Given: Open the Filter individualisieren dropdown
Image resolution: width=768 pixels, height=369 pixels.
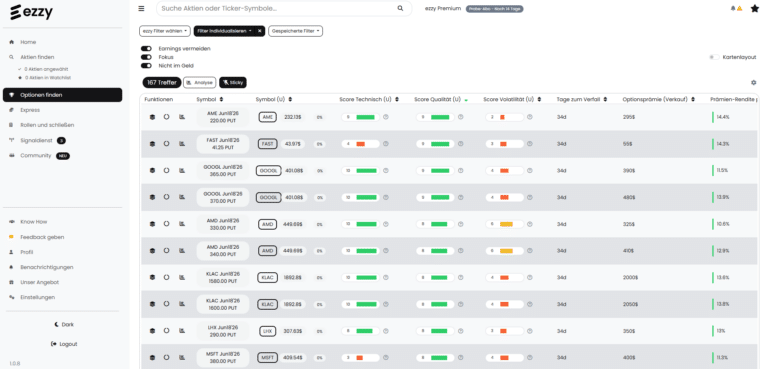Looking at the screenshot, I should click(225, 31).
